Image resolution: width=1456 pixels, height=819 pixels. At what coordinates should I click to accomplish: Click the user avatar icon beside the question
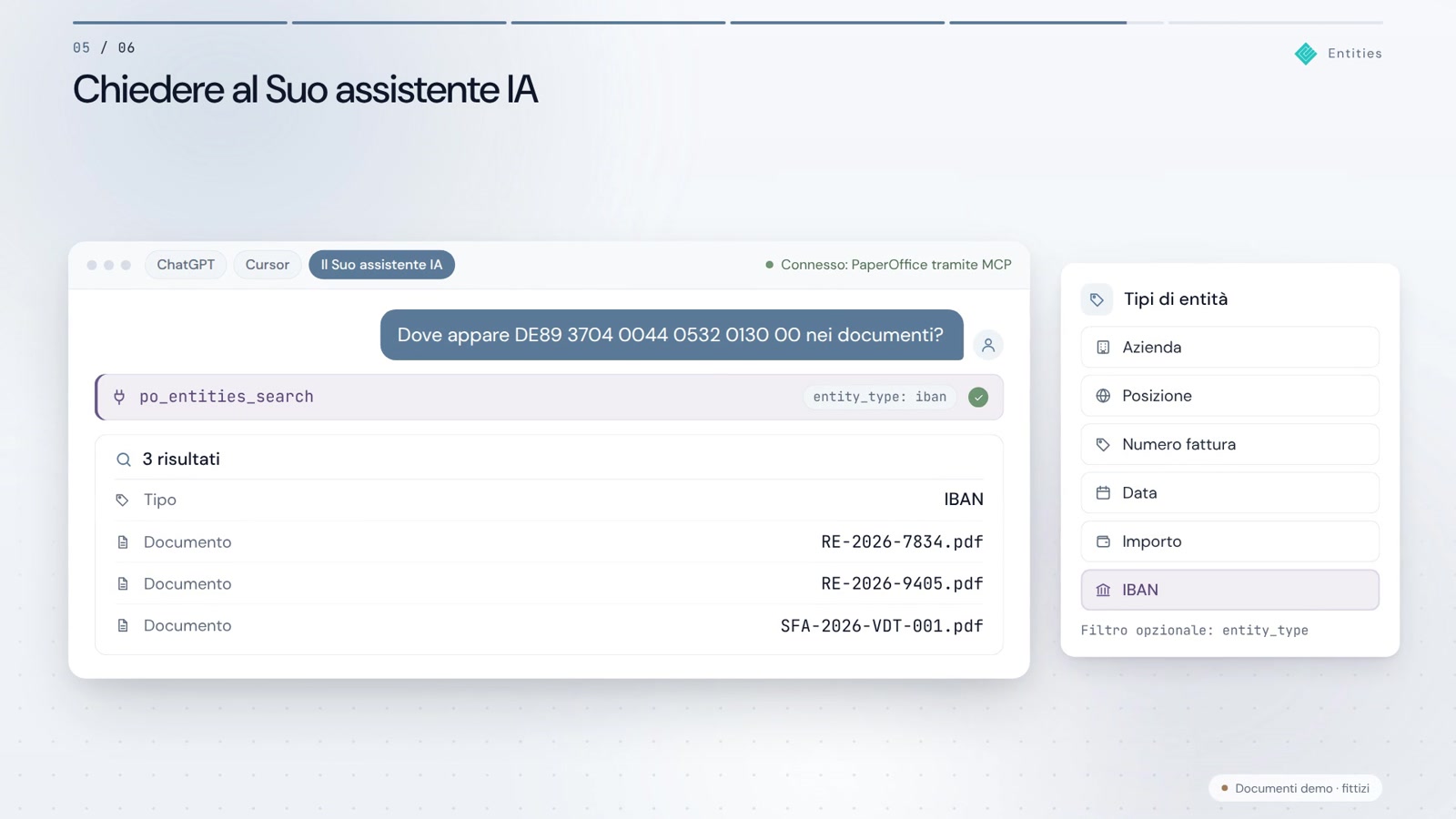pos(988,345)
